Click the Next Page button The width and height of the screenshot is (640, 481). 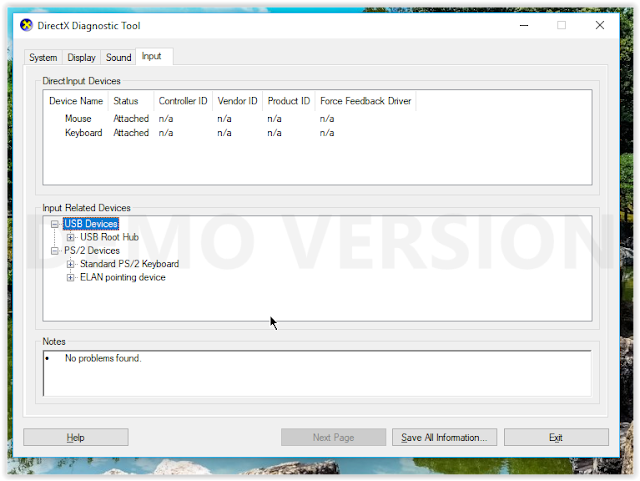click(x=333, y=437)
